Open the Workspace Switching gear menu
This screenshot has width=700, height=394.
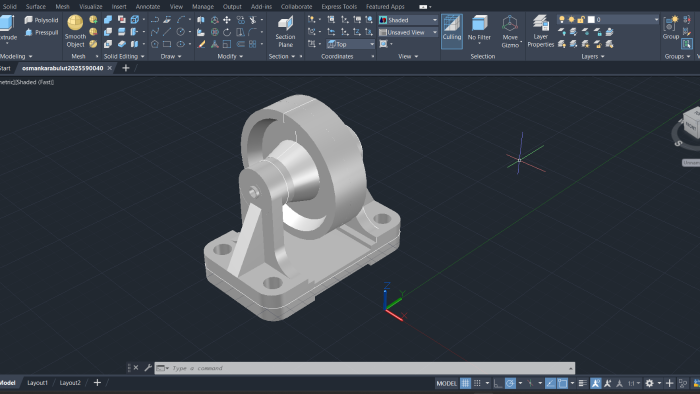point(650,383)
